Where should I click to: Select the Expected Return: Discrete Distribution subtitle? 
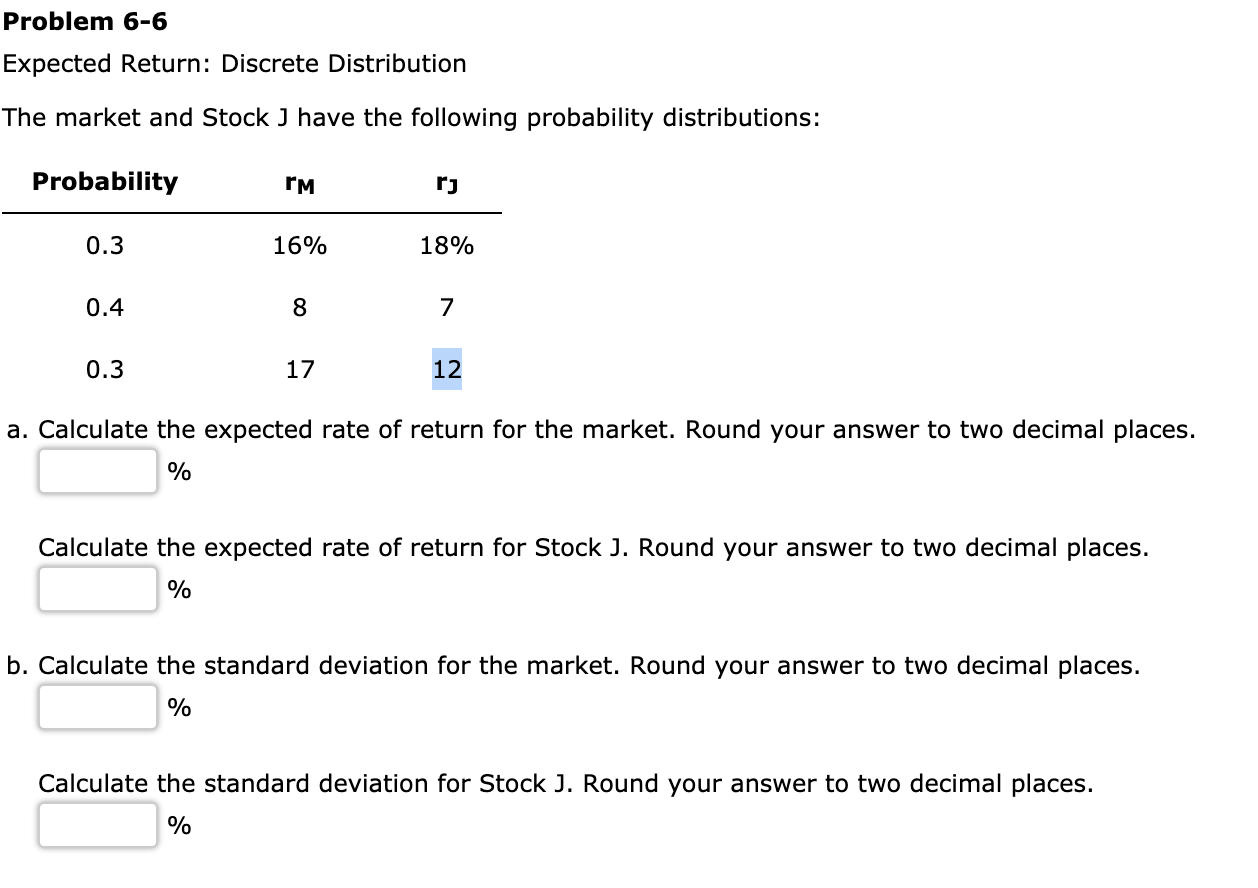pyautogui.click(x=234, y=63)
